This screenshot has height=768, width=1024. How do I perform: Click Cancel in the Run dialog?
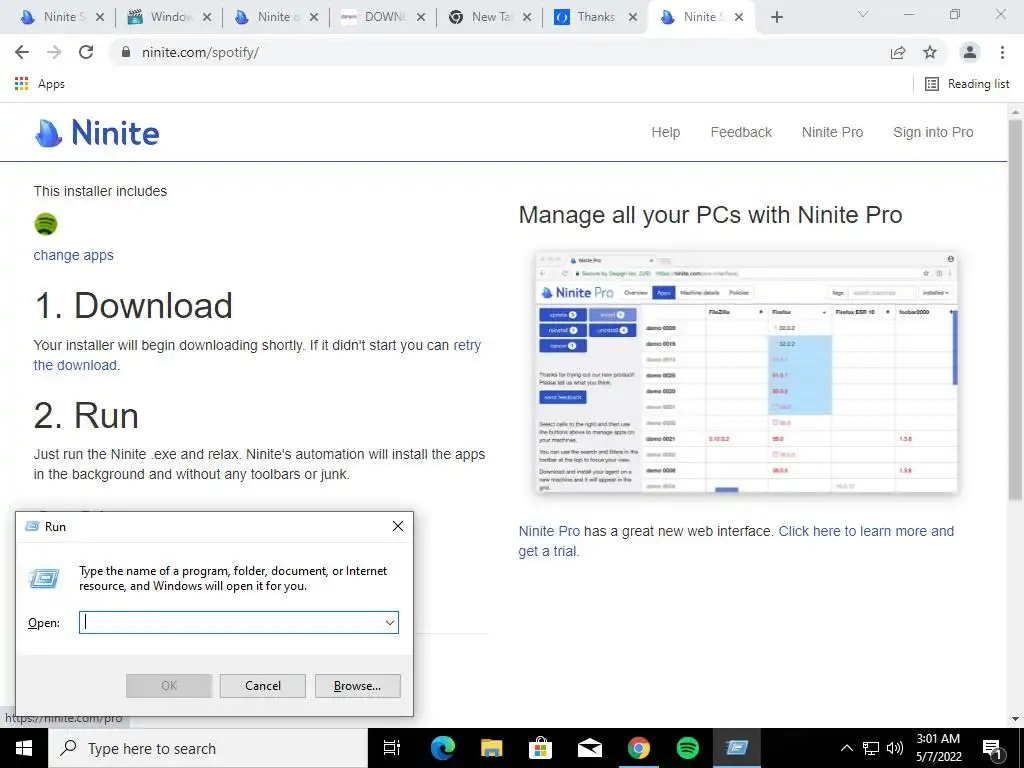click(x=263, y=686)
